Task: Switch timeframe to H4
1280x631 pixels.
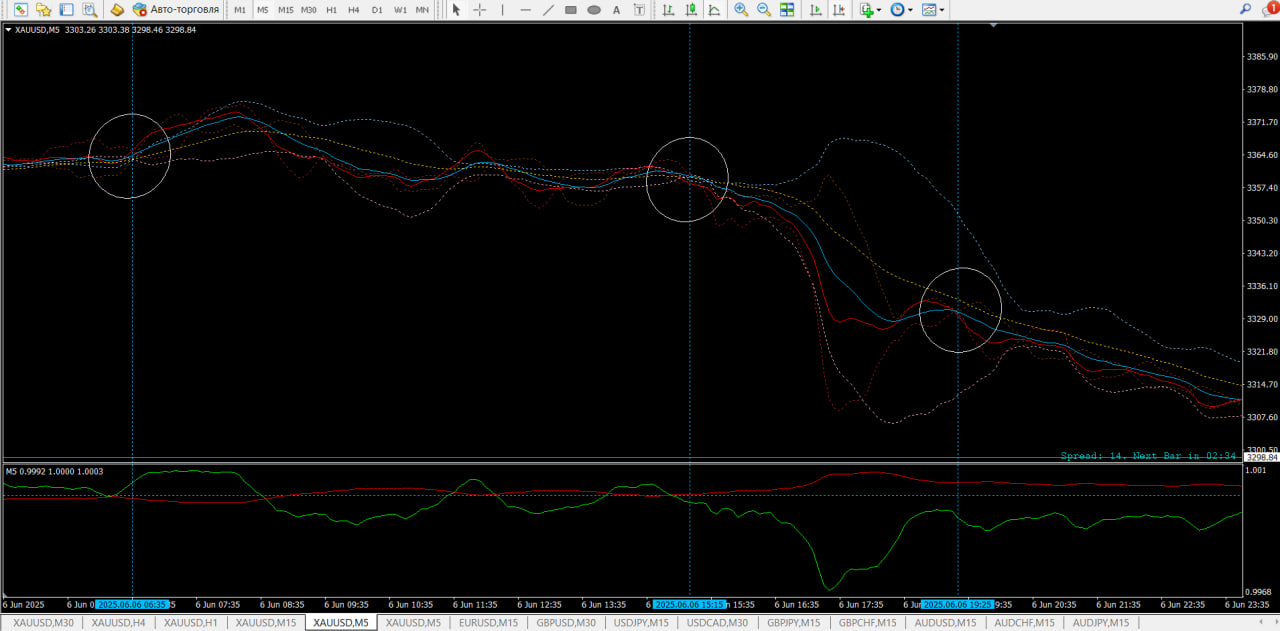Action: (x=354, y=10)
